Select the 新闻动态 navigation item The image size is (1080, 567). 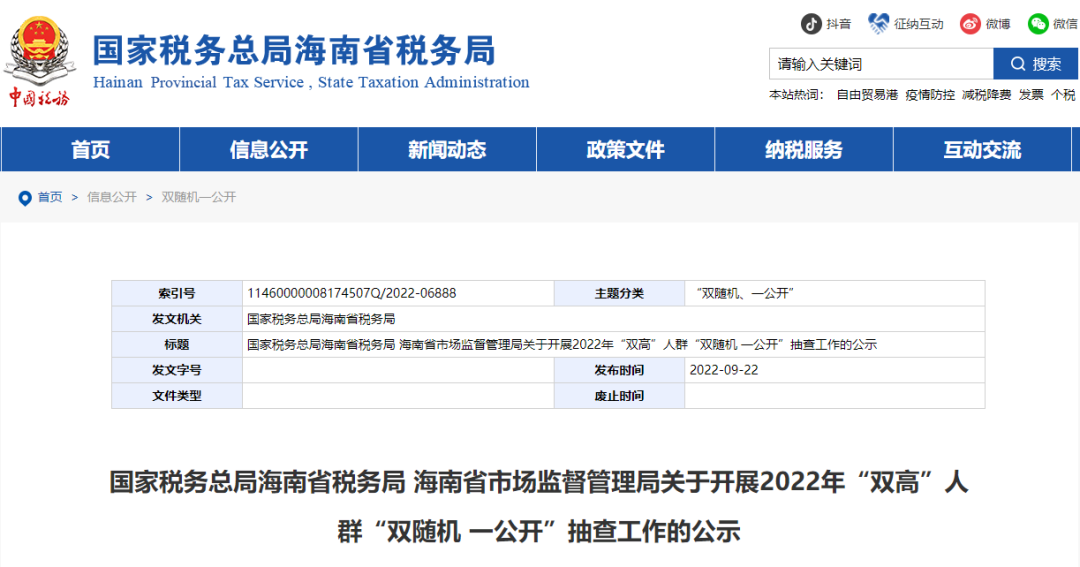coord(447,150)
